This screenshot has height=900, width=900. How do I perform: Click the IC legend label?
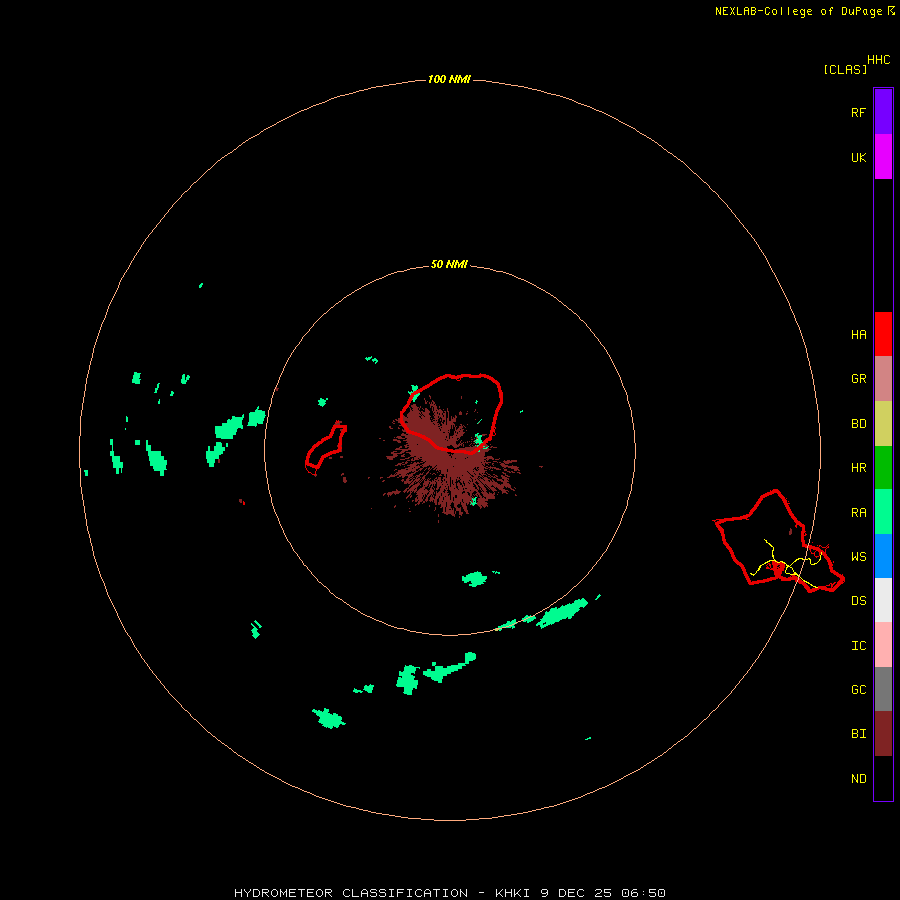(x=858, y=645)
